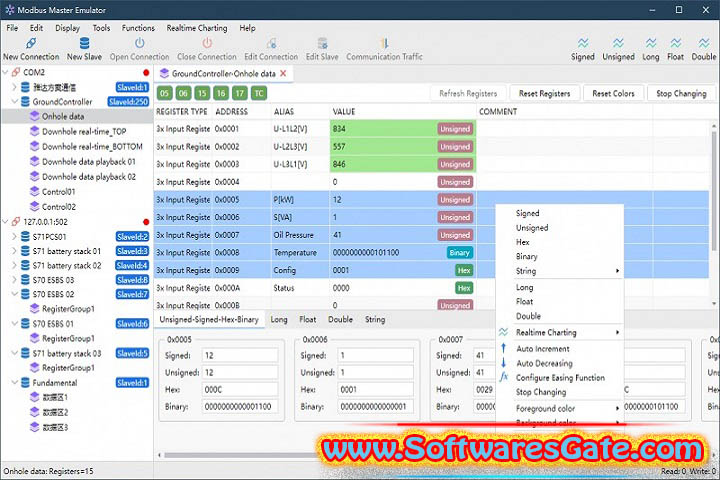The height and width of the screenshot is (480, 720).
Task: Click the Signed chart icon in toolbar
Action: (583, 43)
